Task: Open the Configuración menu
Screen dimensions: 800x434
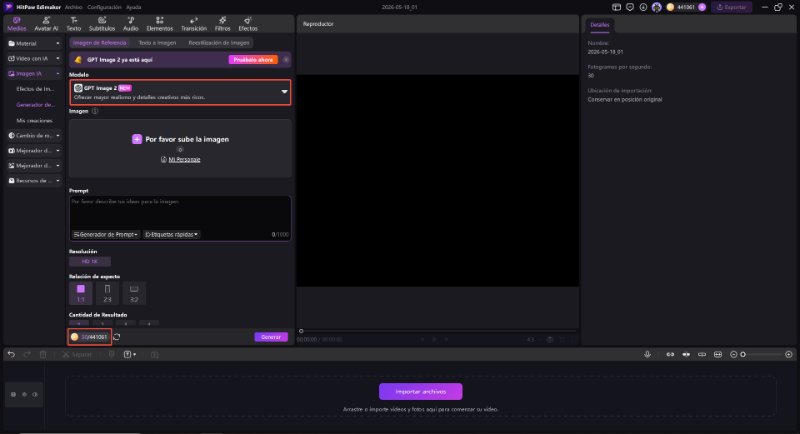Action: (104, 7)
